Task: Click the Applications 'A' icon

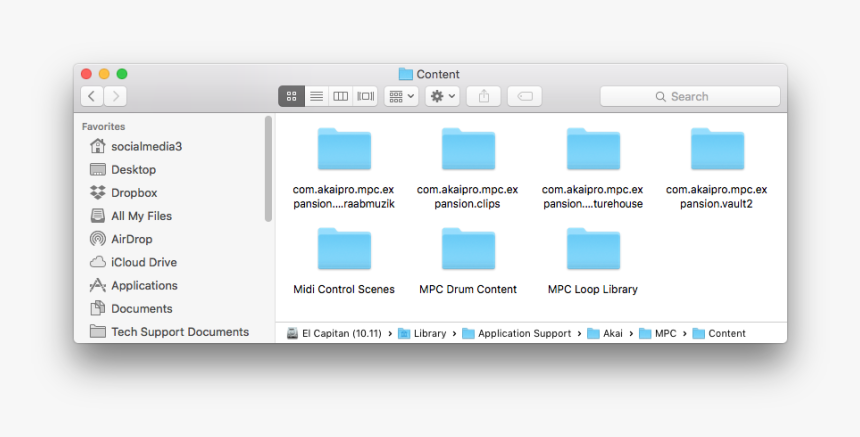Action: click(x=98, y=285)
